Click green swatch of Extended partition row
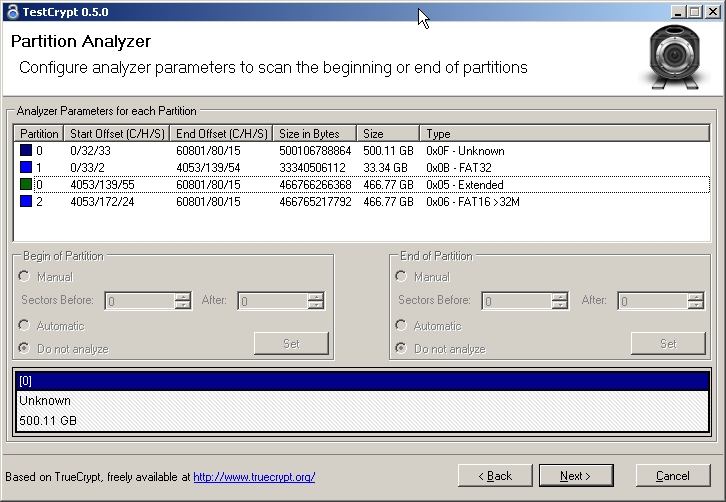The image size is (726, 502). 26,184
